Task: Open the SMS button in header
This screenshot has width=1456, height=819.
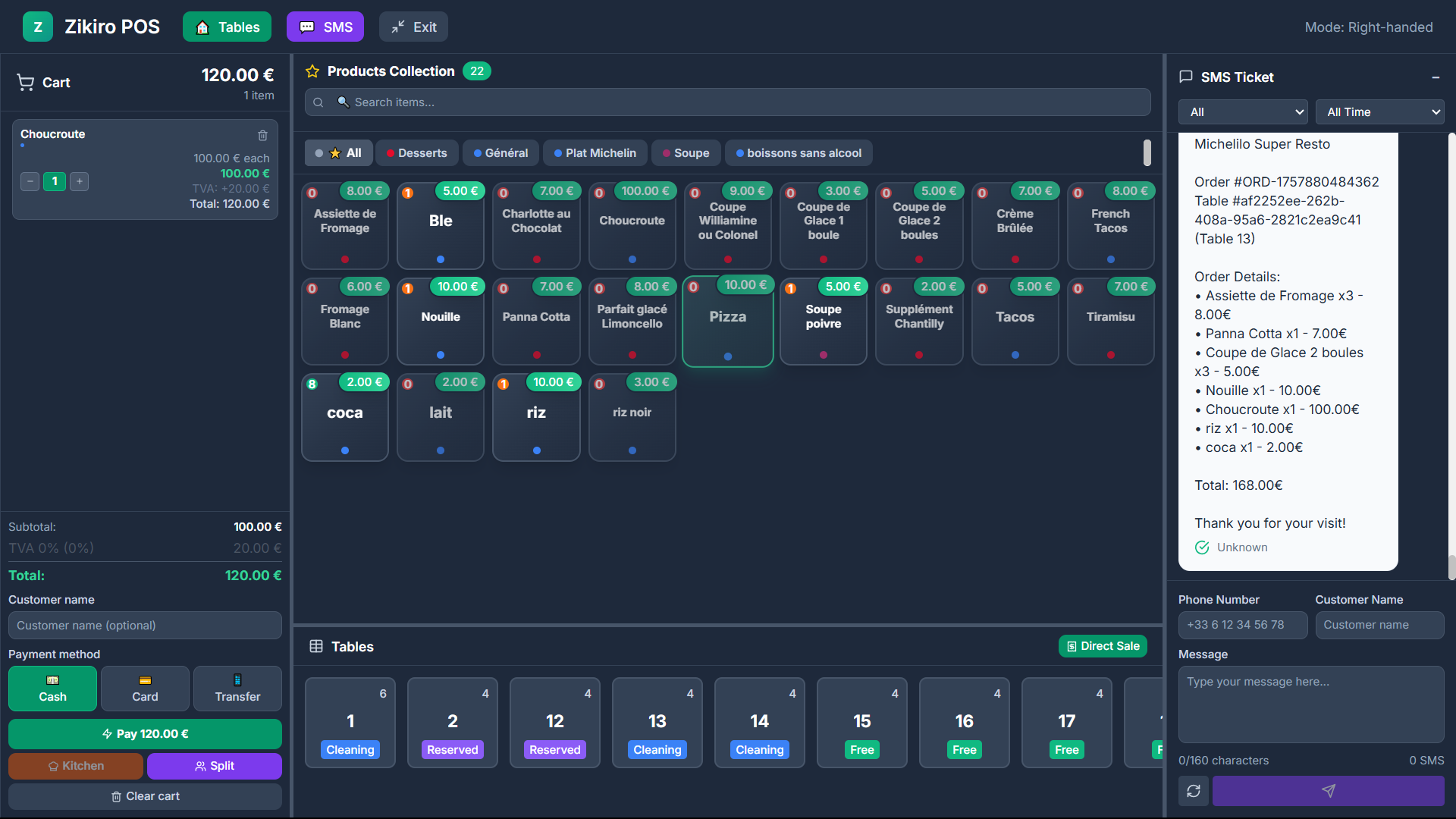Action: pos(325,27)
